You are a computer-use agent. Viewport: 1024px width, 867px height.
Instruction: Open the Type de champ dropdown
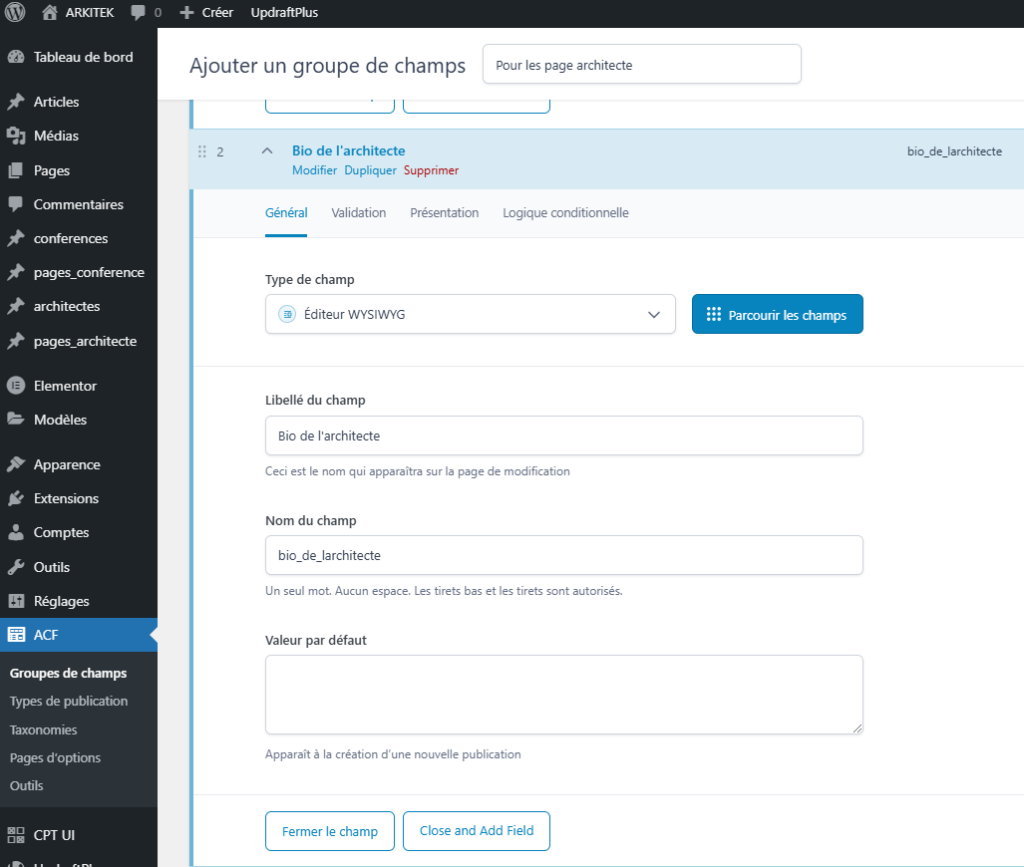pos(470,314)
